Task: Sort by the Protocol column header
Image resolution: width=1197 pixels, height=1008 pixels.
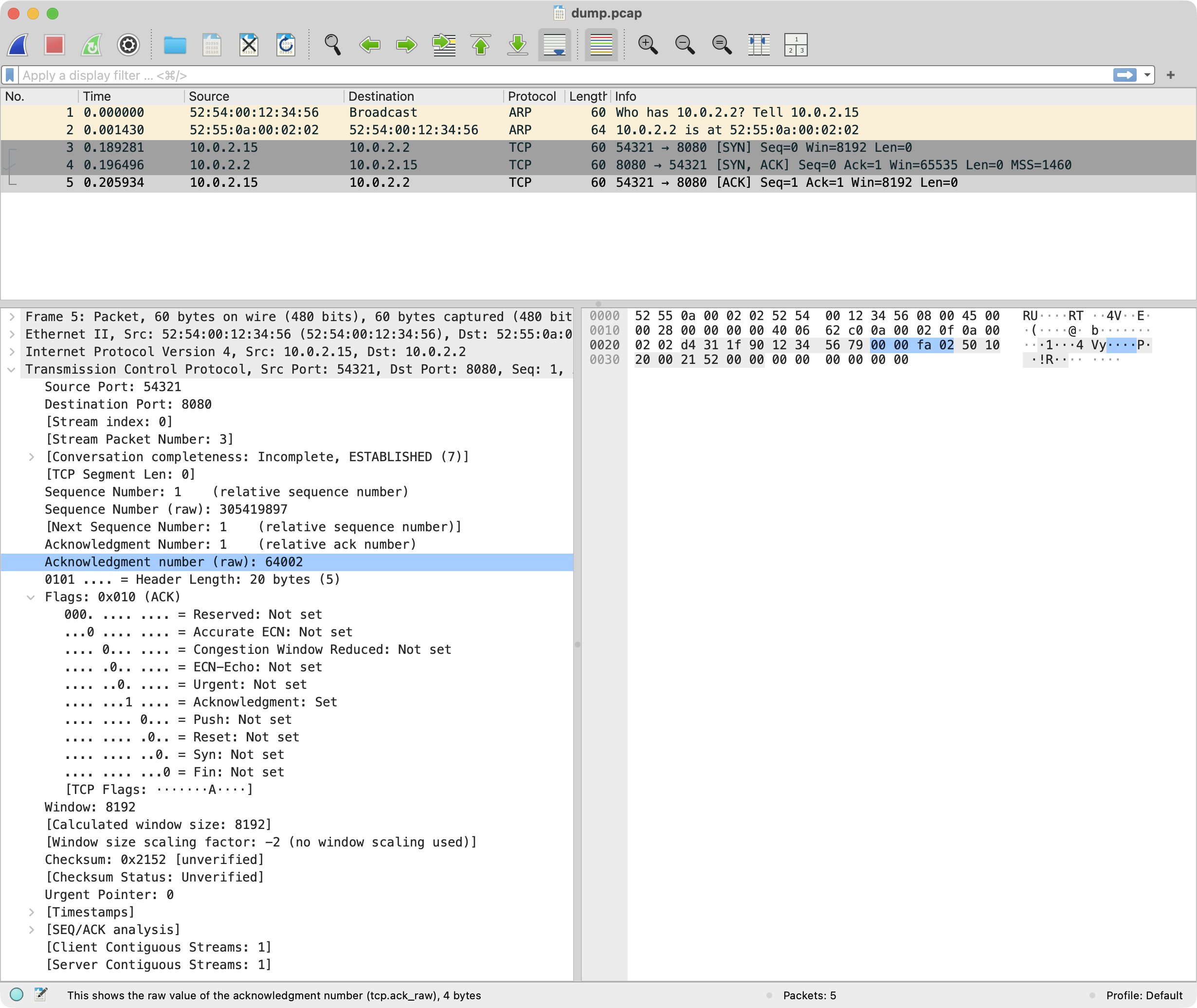Action: tap(531, 96)
